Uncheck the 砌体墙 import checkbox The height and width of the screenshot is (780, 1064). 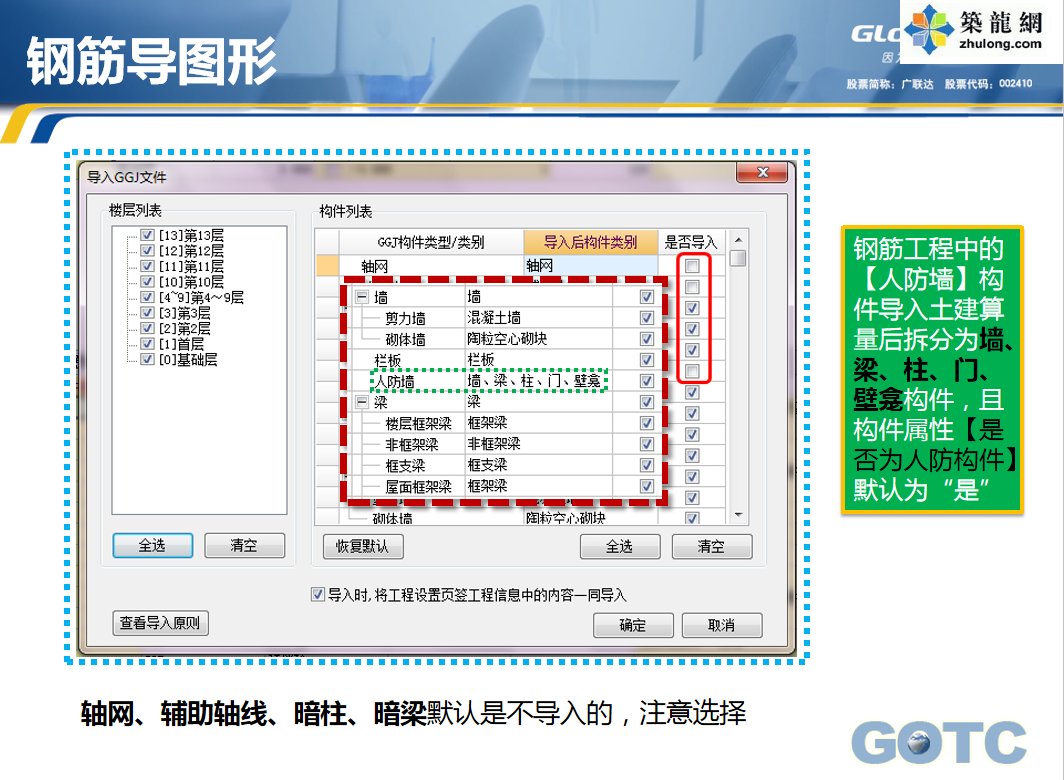click(646, 339)
